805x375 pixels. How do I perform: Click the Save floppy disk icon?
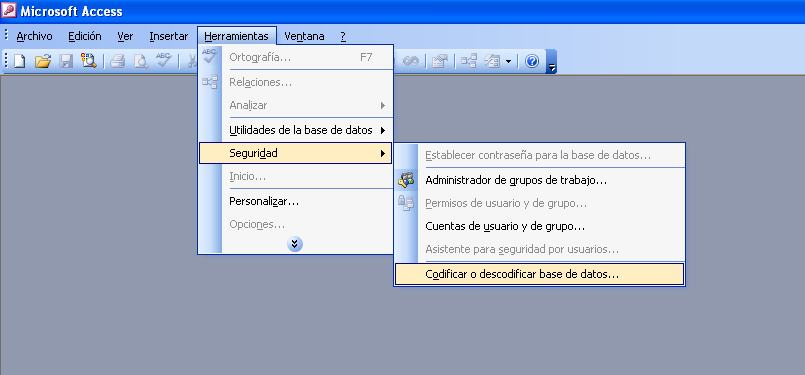coord(66,62)
